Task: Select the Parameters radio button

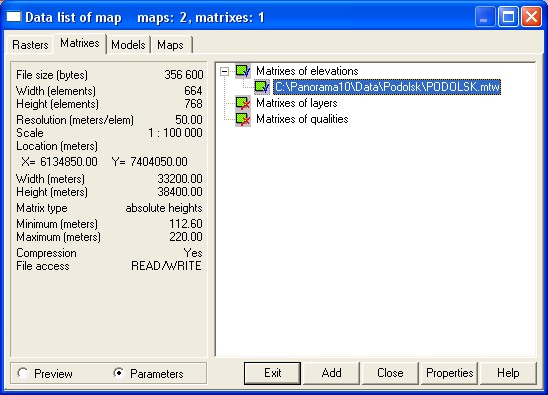Action: [119, 373]
